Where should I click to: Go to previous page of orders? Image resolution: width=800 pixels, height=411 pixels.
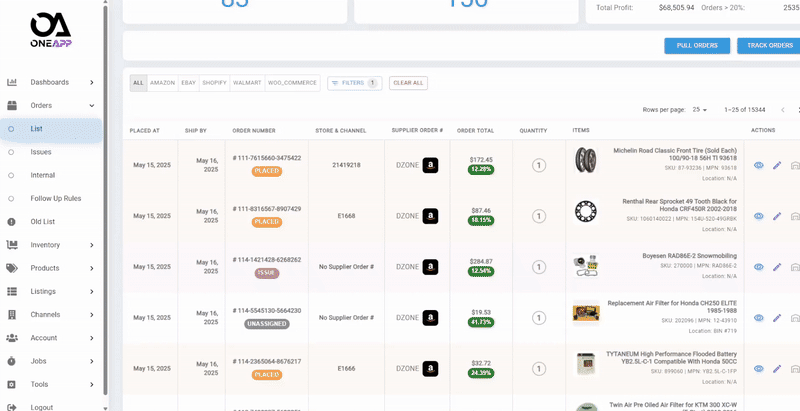click(783, 110)
